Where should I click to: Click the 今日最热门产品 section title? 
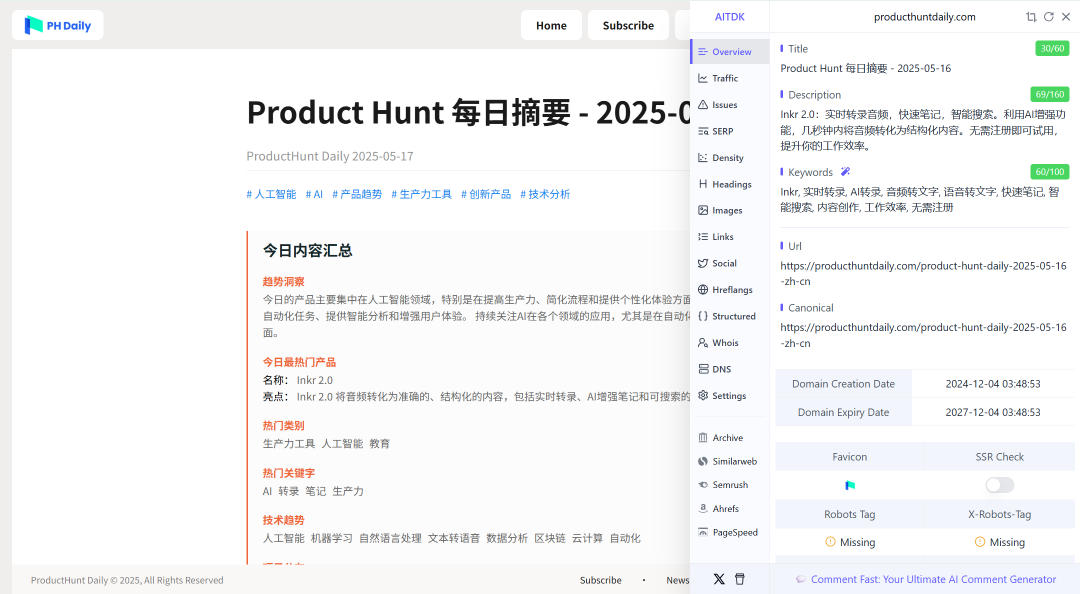[299, 362]
